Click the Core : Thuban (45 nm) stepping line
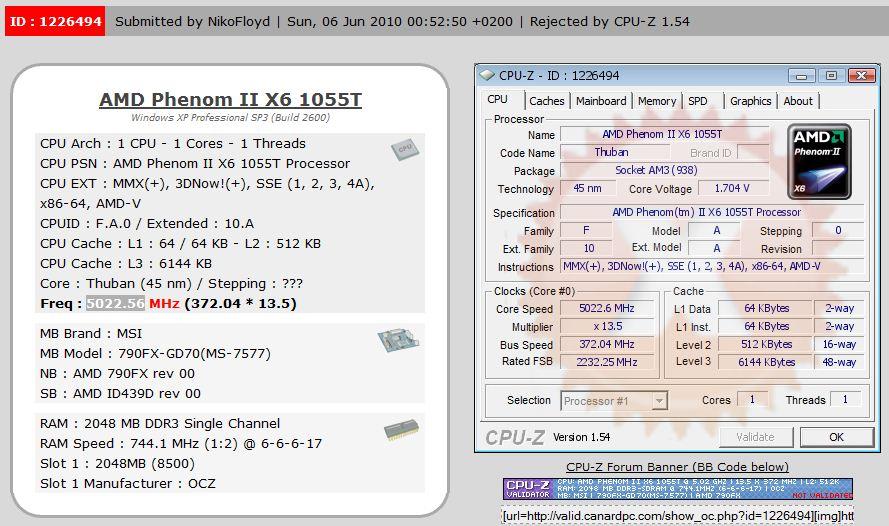Screen dimensions: 889x526 pyautogui.click(x=171, y=283)
